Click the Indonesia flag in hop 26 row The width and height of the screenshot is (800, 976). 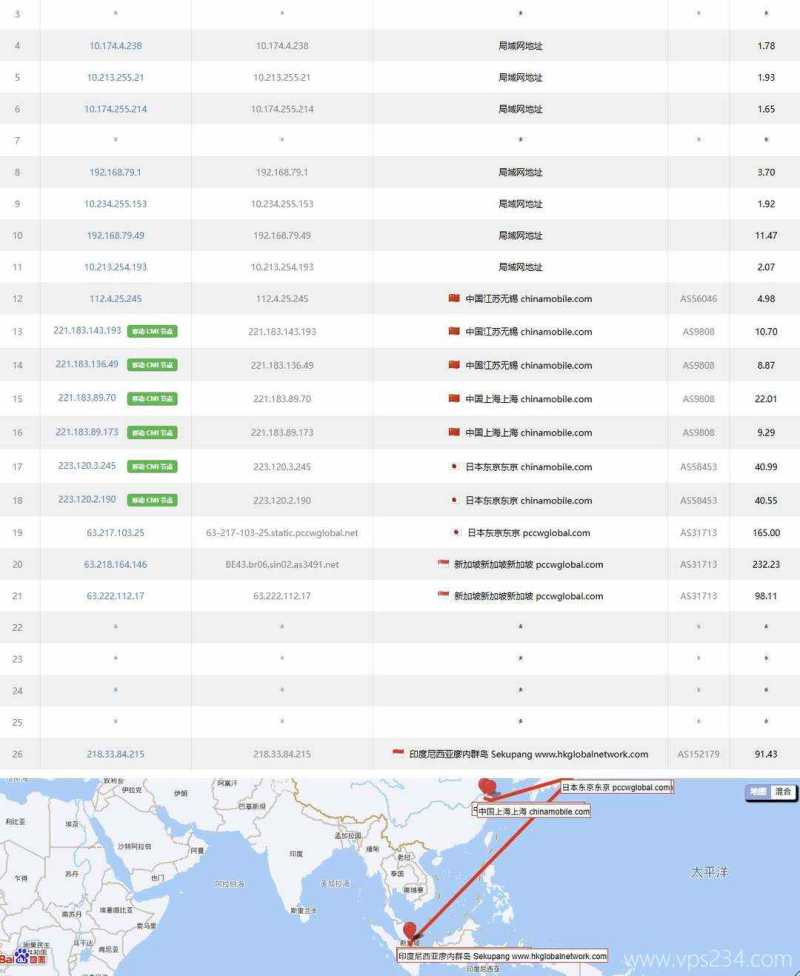point(399,754)
